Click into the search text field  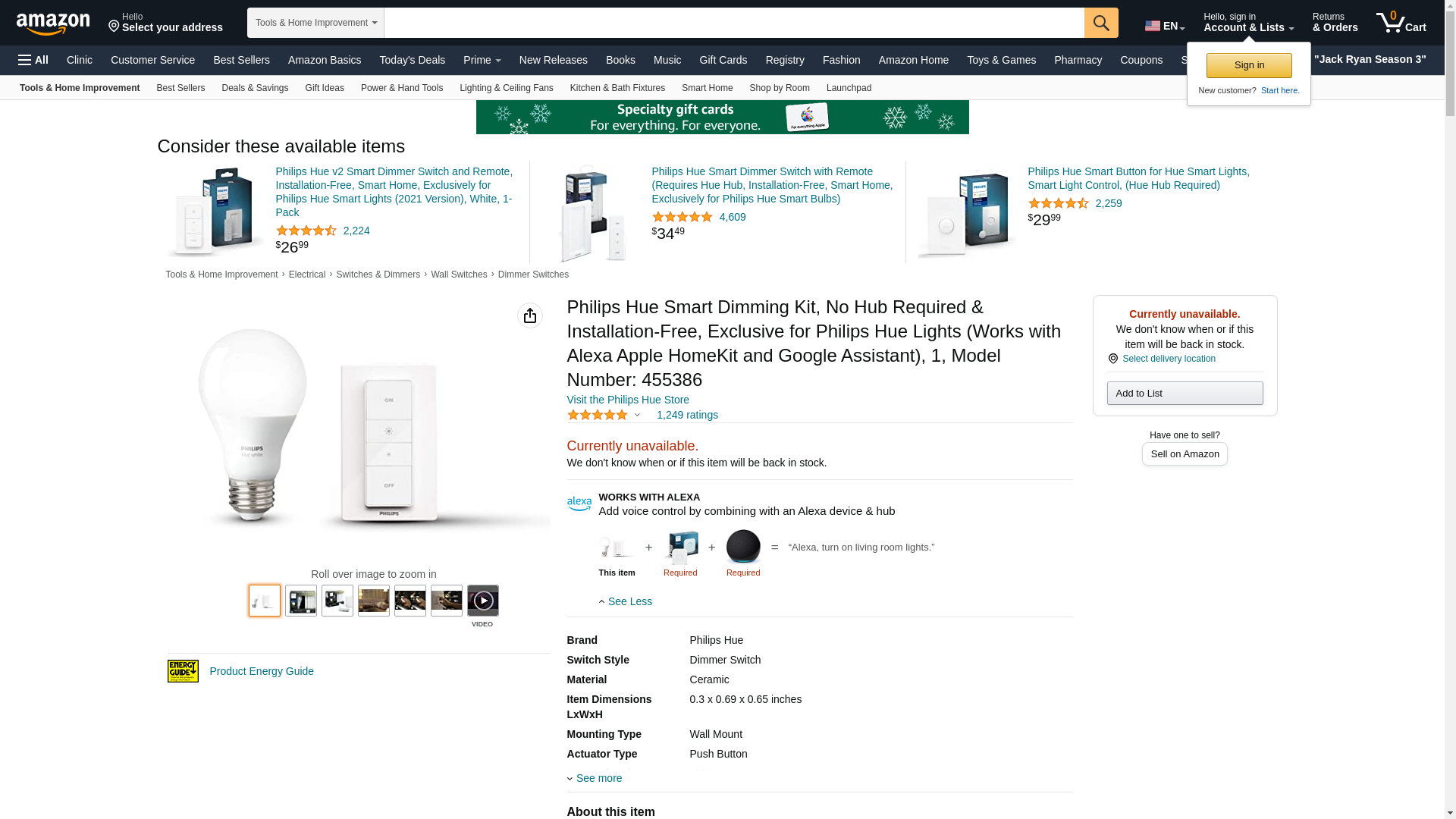733,23
